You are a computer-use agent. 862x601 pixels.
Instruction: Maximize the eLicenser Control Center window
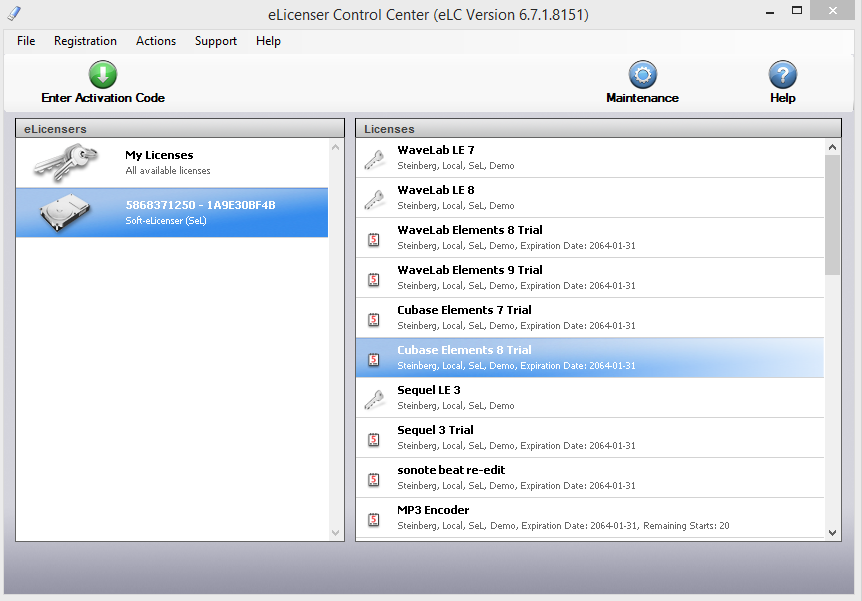pos(797,10)
